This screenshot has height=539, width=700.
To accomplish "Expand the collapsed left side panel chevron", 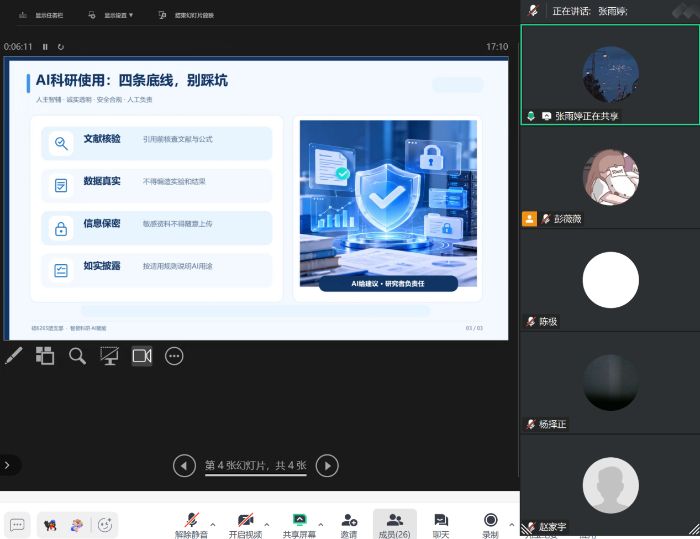I will point(8,465).
